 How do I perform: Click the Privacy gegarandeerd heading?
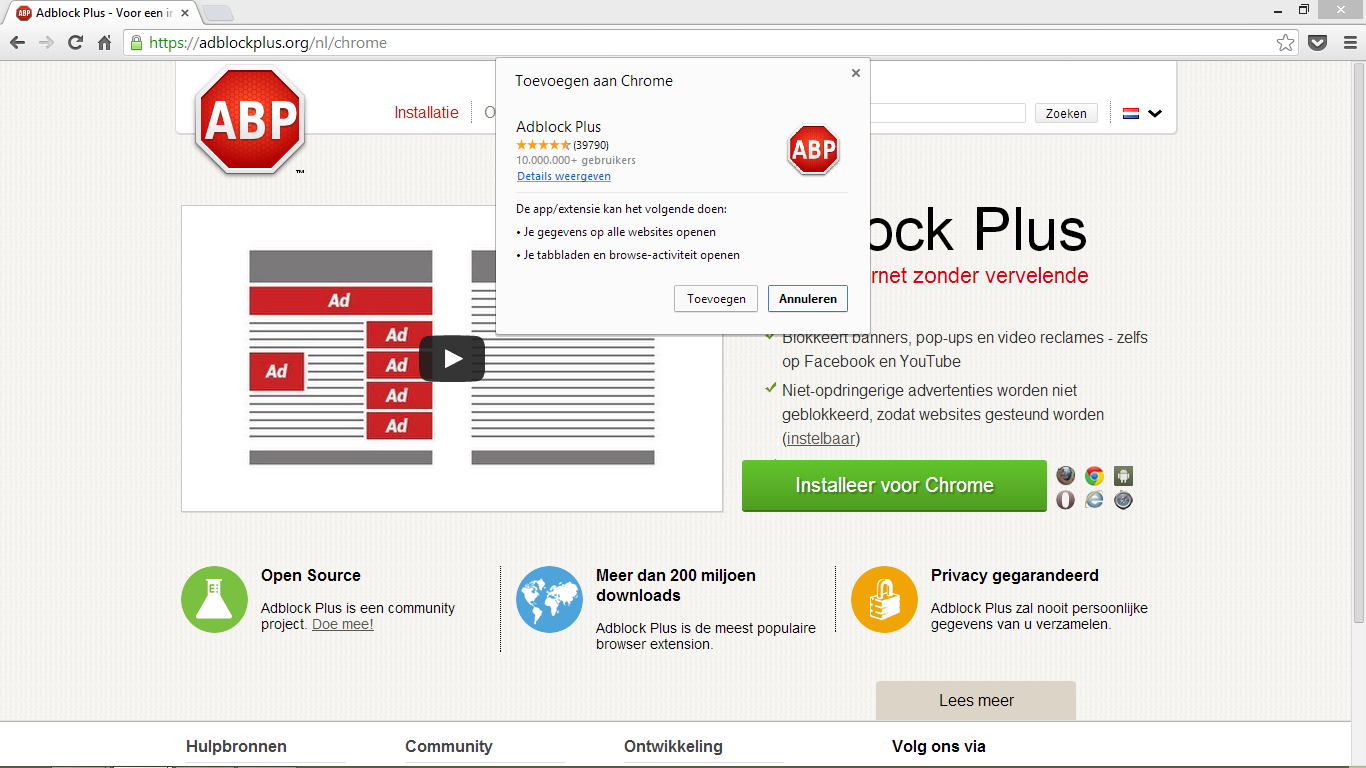pyautogui.click(x=1015, y=575)
